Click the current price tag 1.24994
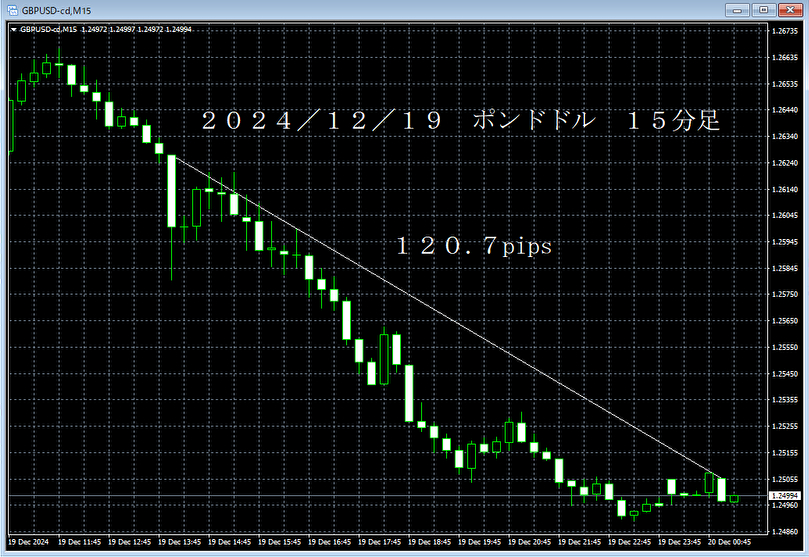The image size is (809, 557). (785, 496)
